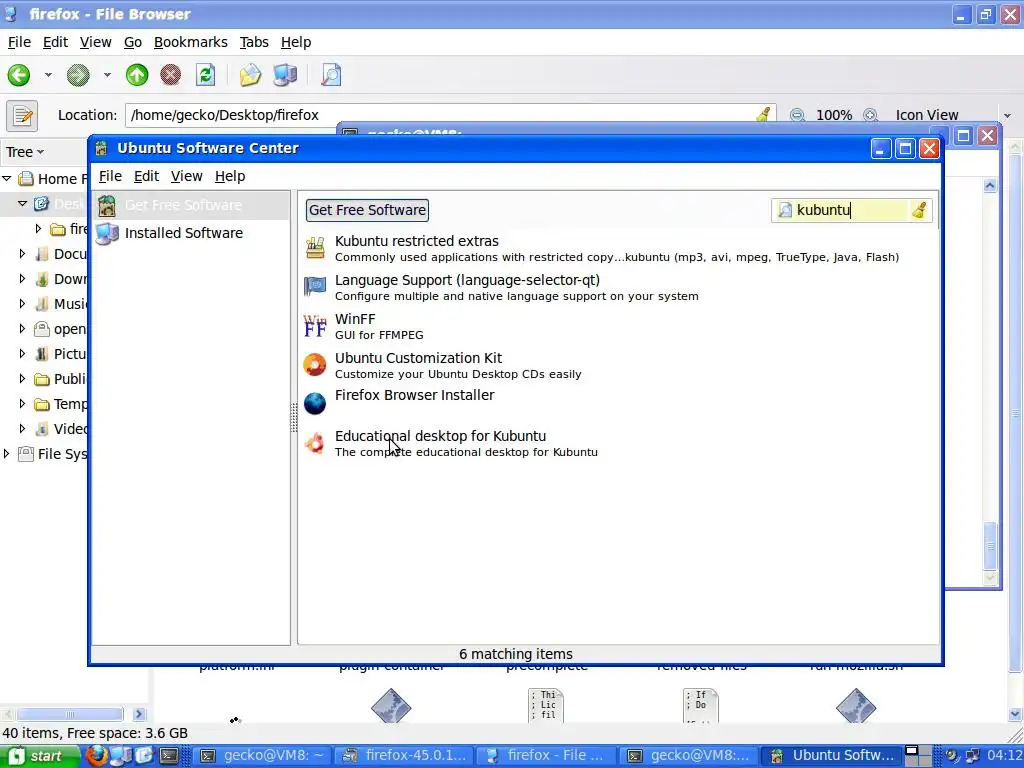Select Get Free Software in sidebar
This screenshot has height=768, width=1024.
click(191, 205)
